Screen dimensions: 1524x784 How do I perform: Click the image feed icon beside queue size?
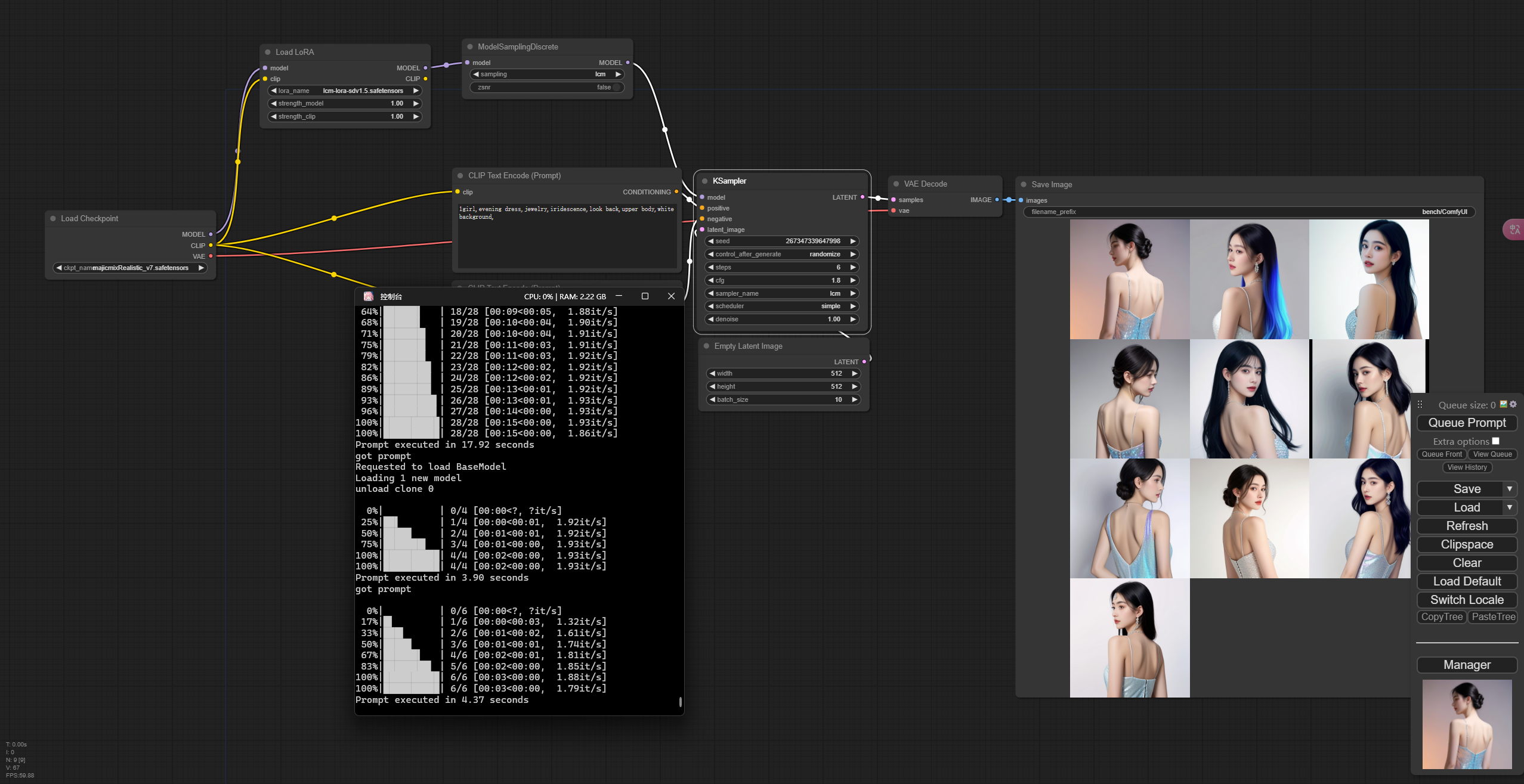1503,404
